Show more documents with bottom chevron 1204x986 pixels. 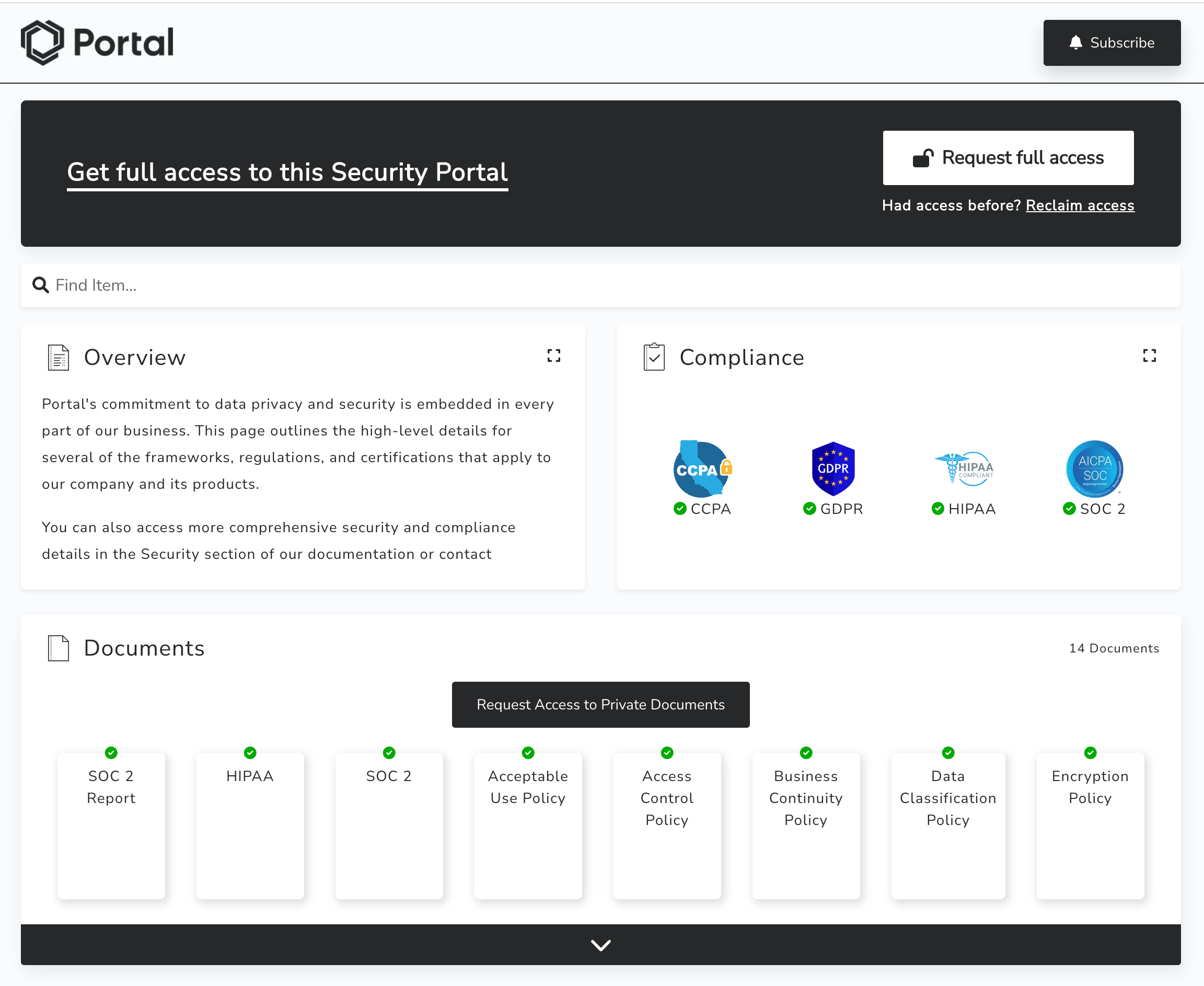pos(600,945)
